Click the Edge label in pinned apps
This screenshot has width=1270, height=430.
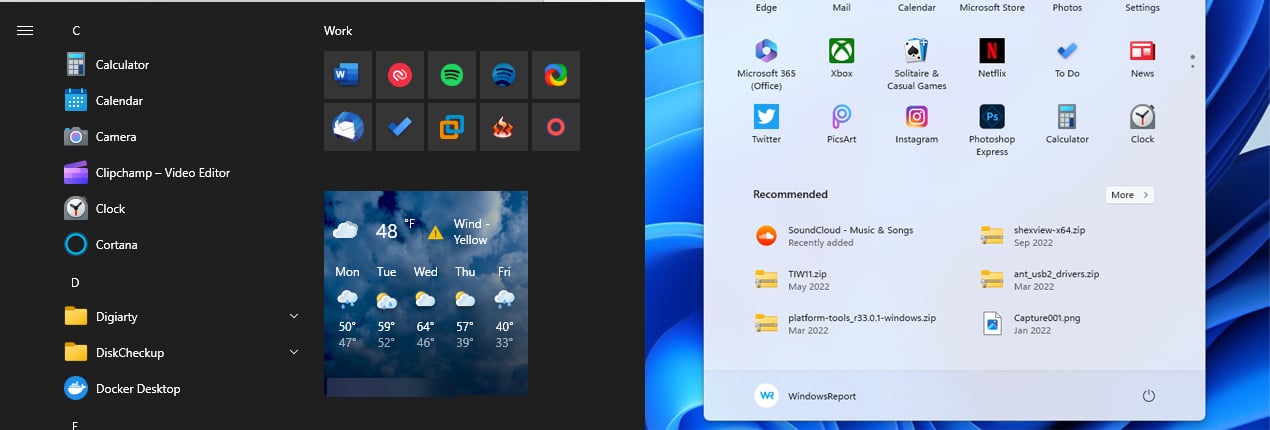pos(766,7)
